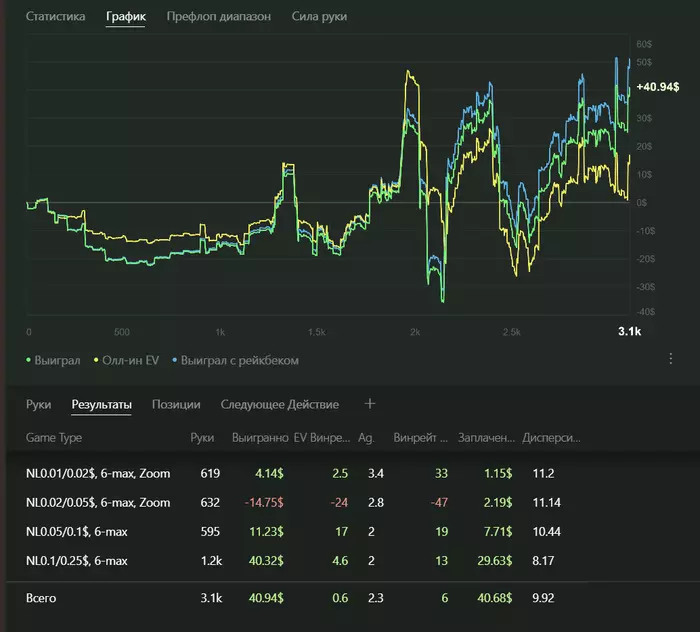
Task: Select the NL0.01/0.02$ 6-max Zoom row
Action: tap(98, 472)
